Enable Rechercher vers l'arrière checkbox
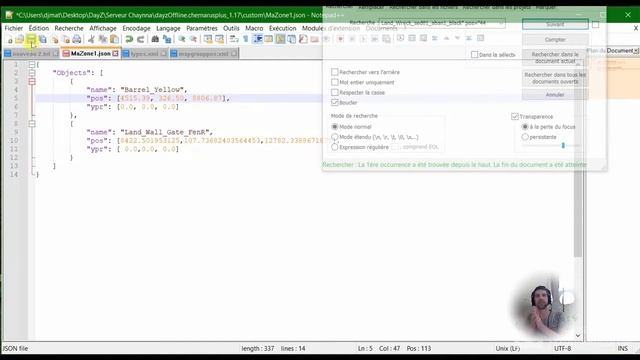Viewport: 640px width, 360px height. [335, 72]
